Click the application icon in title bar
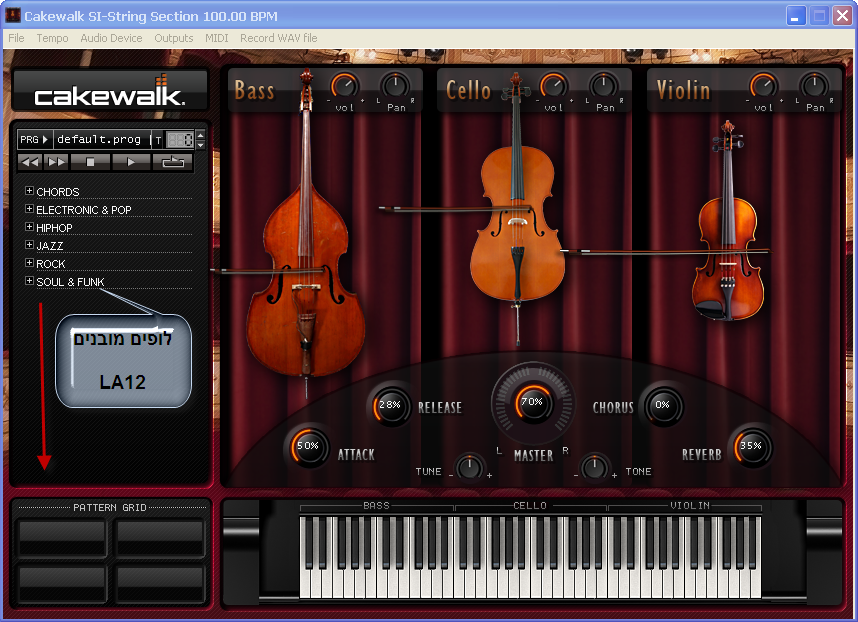The image size is (858, 622). point(13,15)
